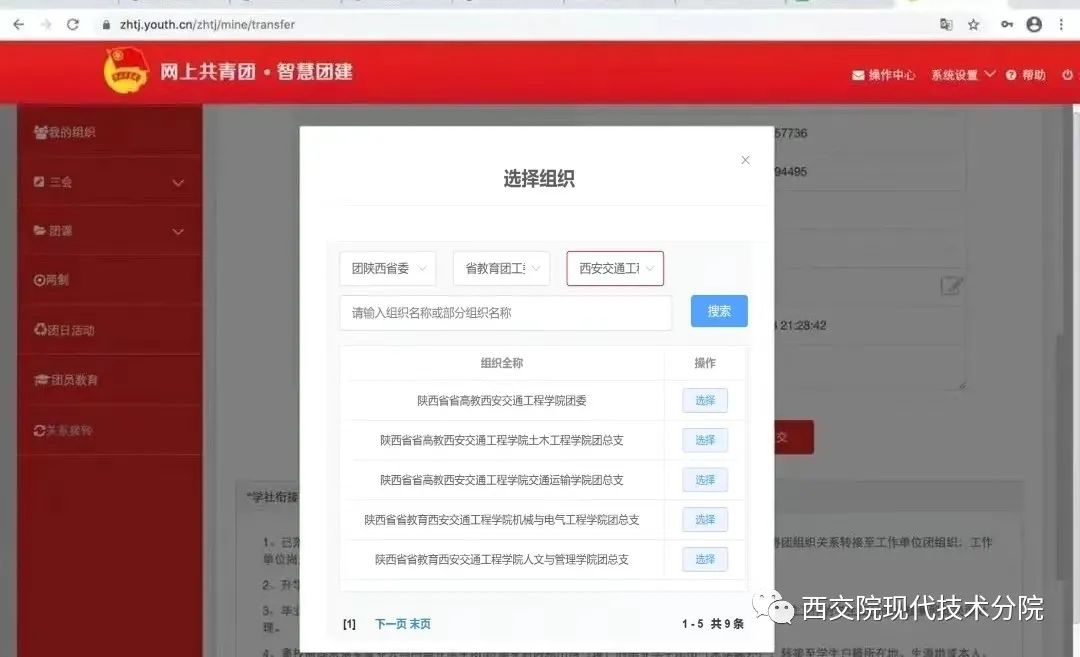
Task: Bookmark page with the star icon
Action: pyautogui.click(x=973, y=24)
